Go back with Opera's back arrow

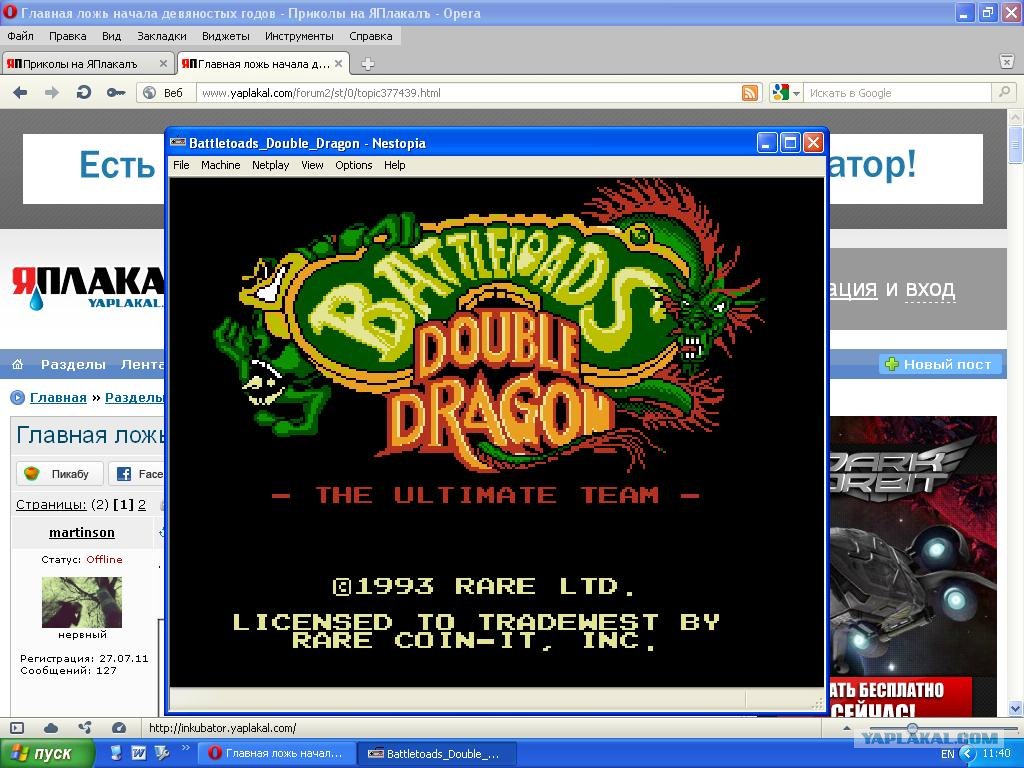pos(20,93)
